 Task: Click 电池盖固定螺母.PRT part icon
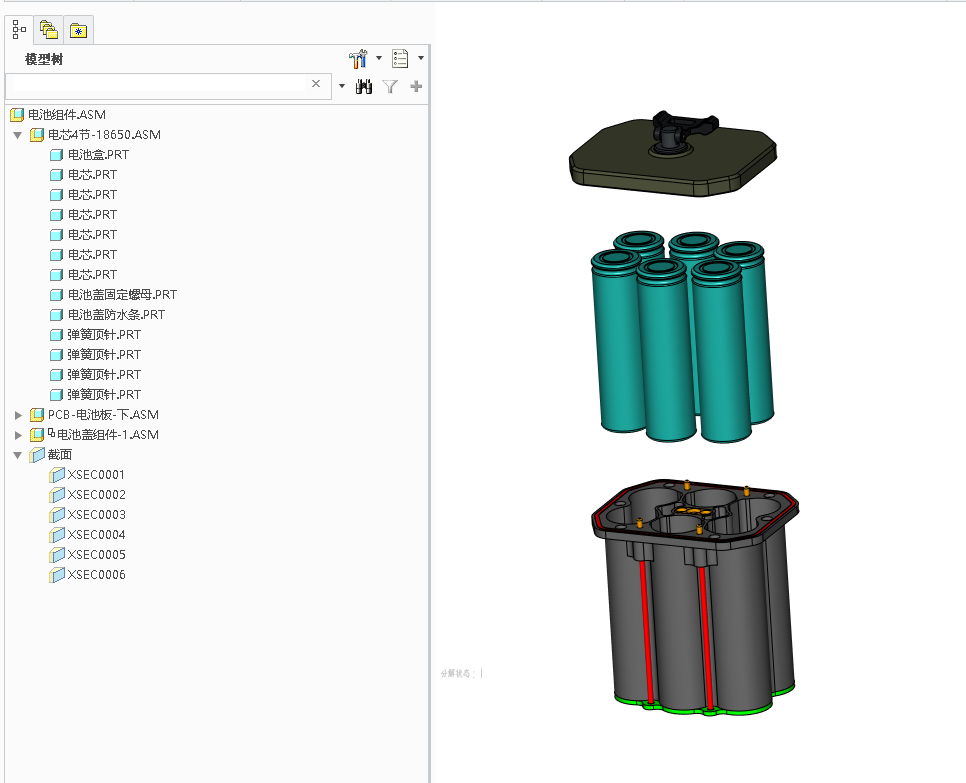[x=56, y=294]
